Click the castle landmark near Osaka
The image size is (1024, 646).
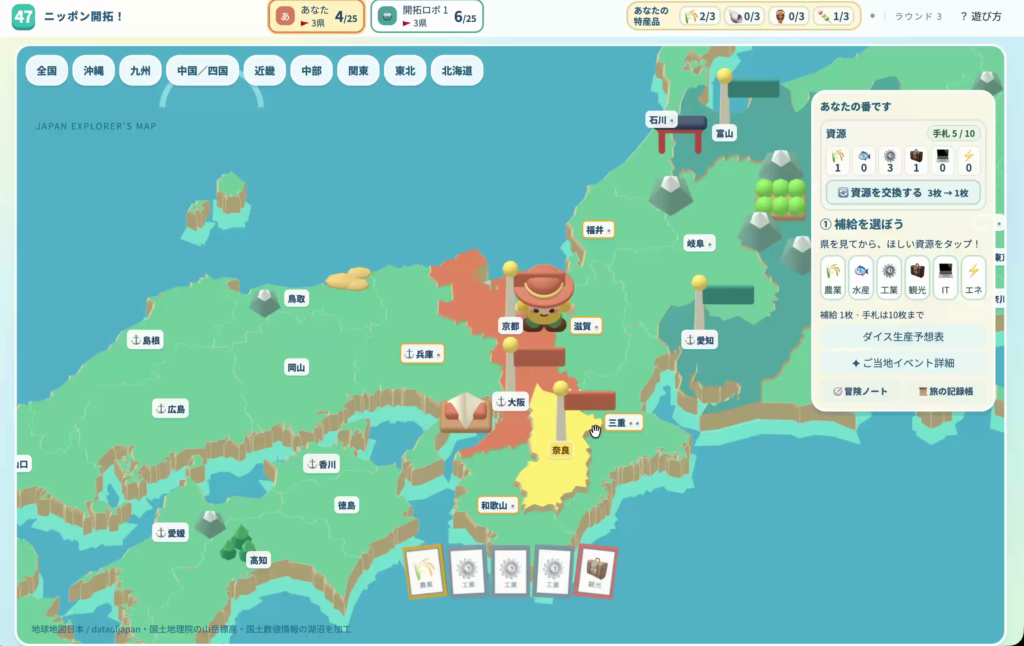pos(466,412)
